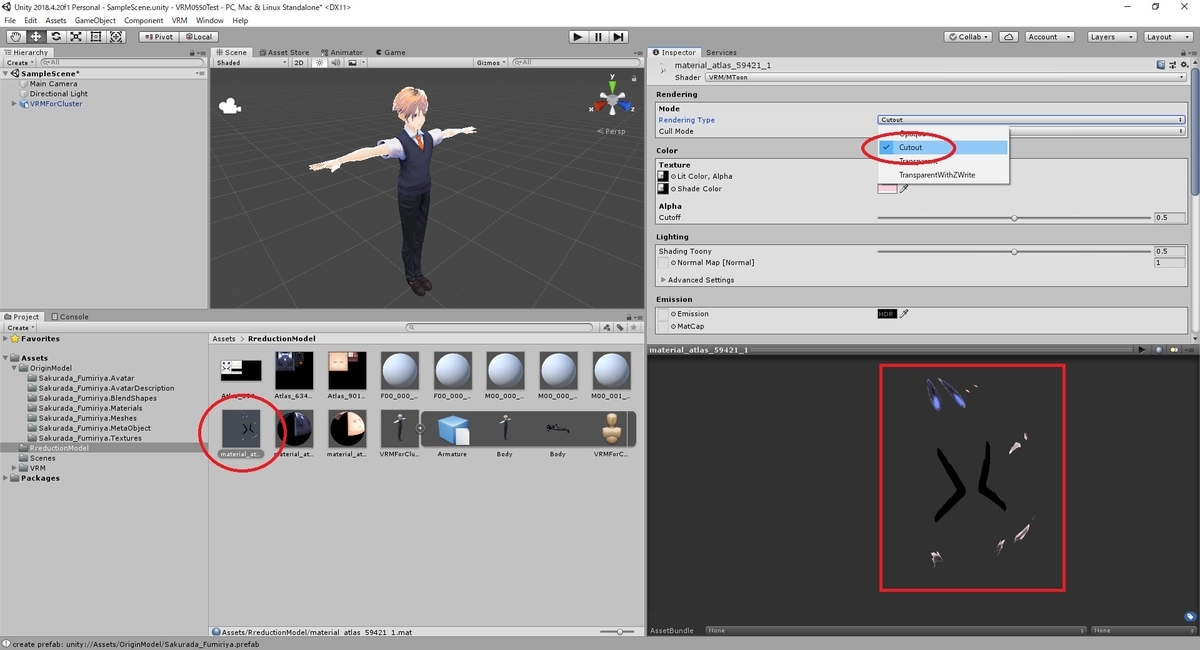Switch to the Asset Store tab
1200x650 pixels.
pyautogui.click(x=284, y=52)
